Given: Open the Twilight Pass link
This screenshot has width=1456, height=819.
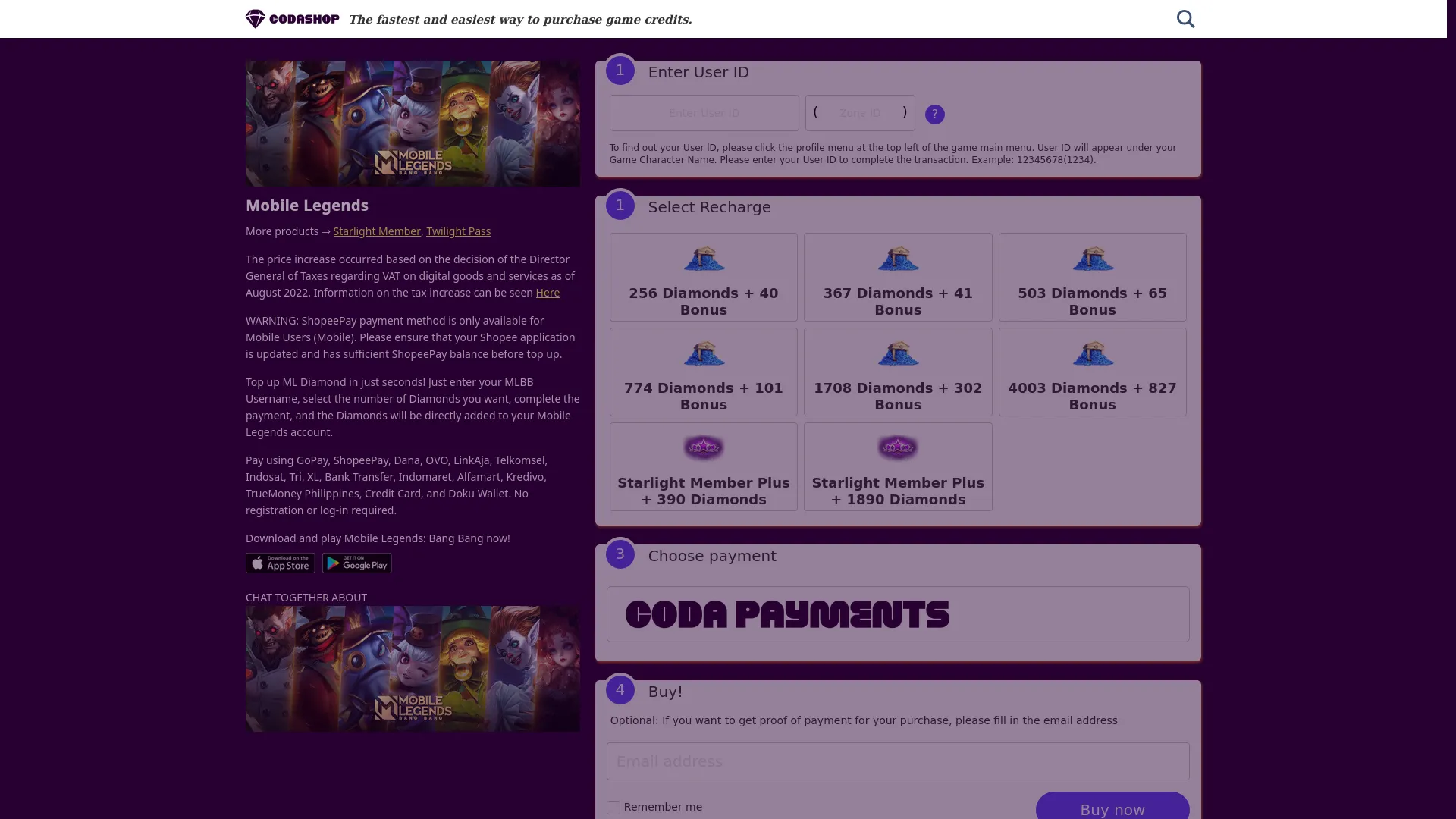Looking at the screenshot, I should pyautogui.click(x=458, y=231).
